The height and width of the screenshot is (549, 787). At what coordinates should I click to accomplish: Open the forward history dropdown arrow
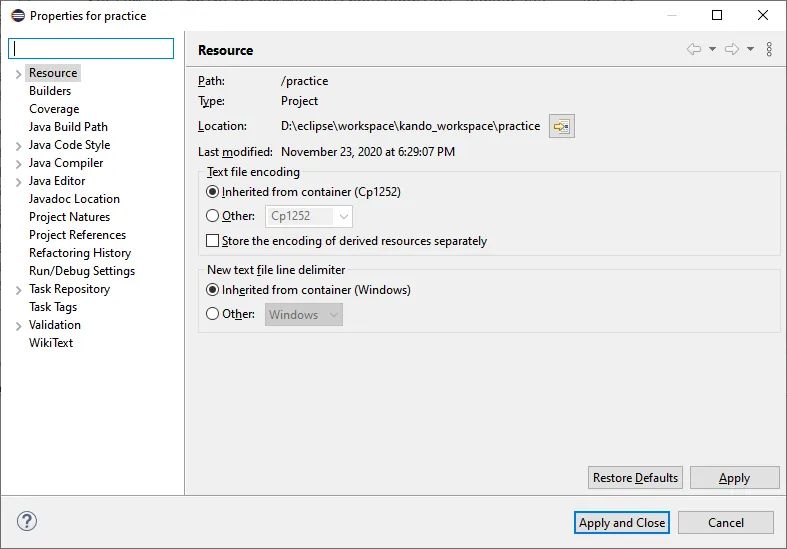[x=750, y=49]
